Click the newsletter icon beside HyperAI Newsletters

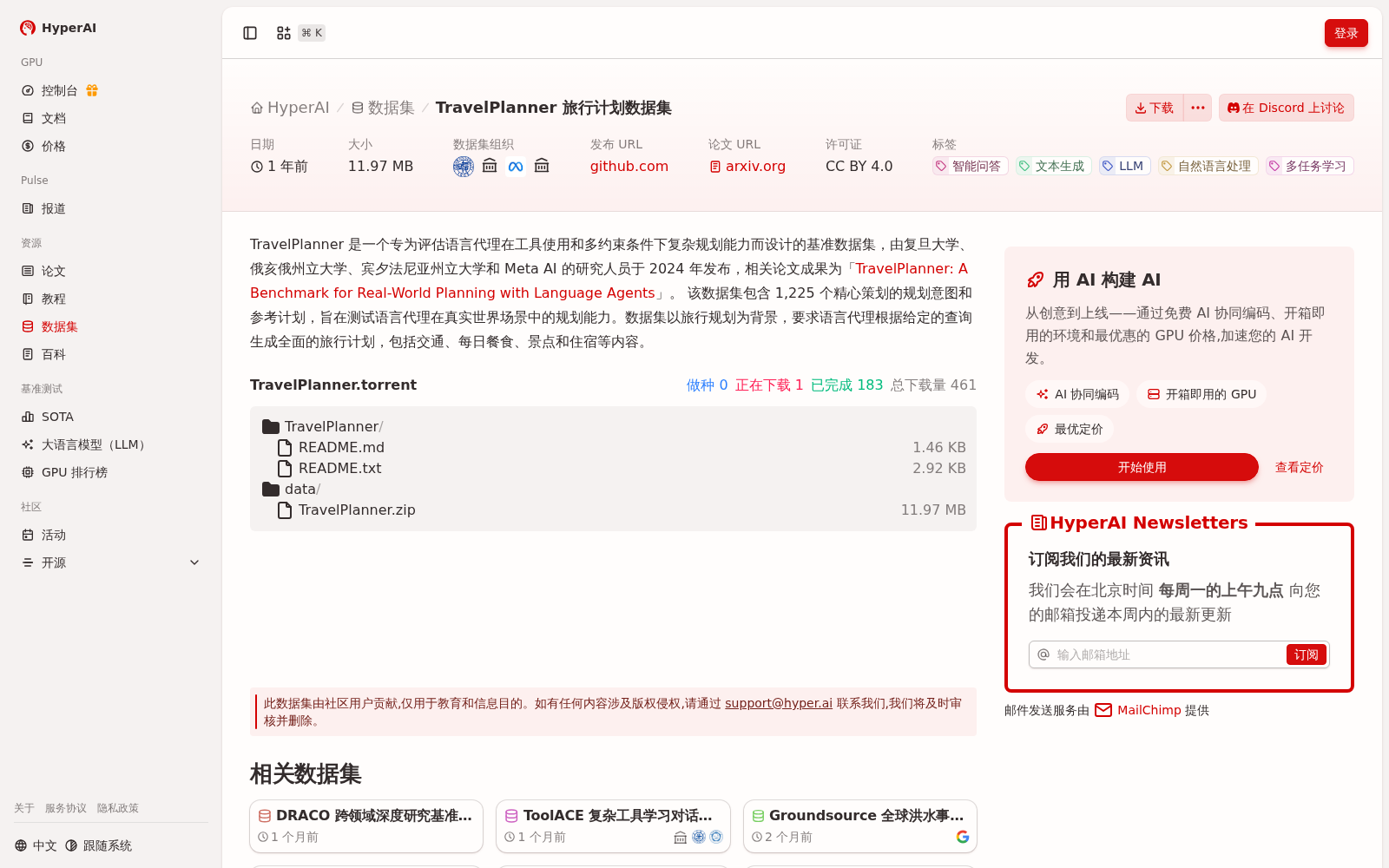tap(1038, 523)
